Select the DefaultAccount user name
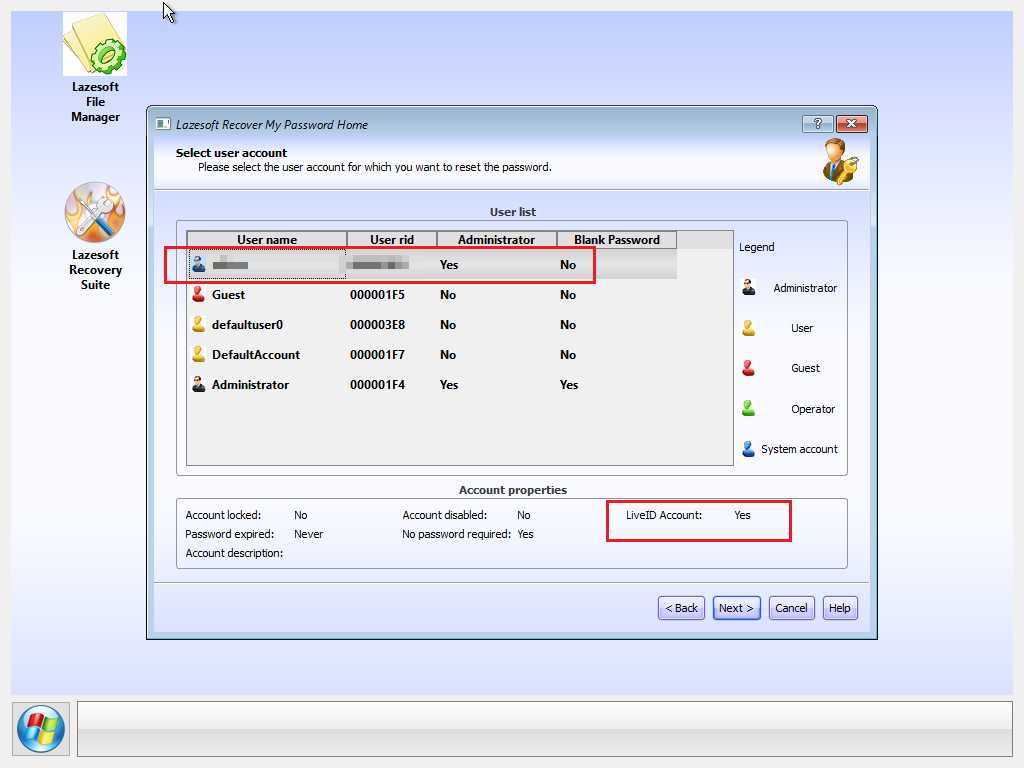This screenshot has width=1024, height=768. pyautogui.click(x=256, y=355)
